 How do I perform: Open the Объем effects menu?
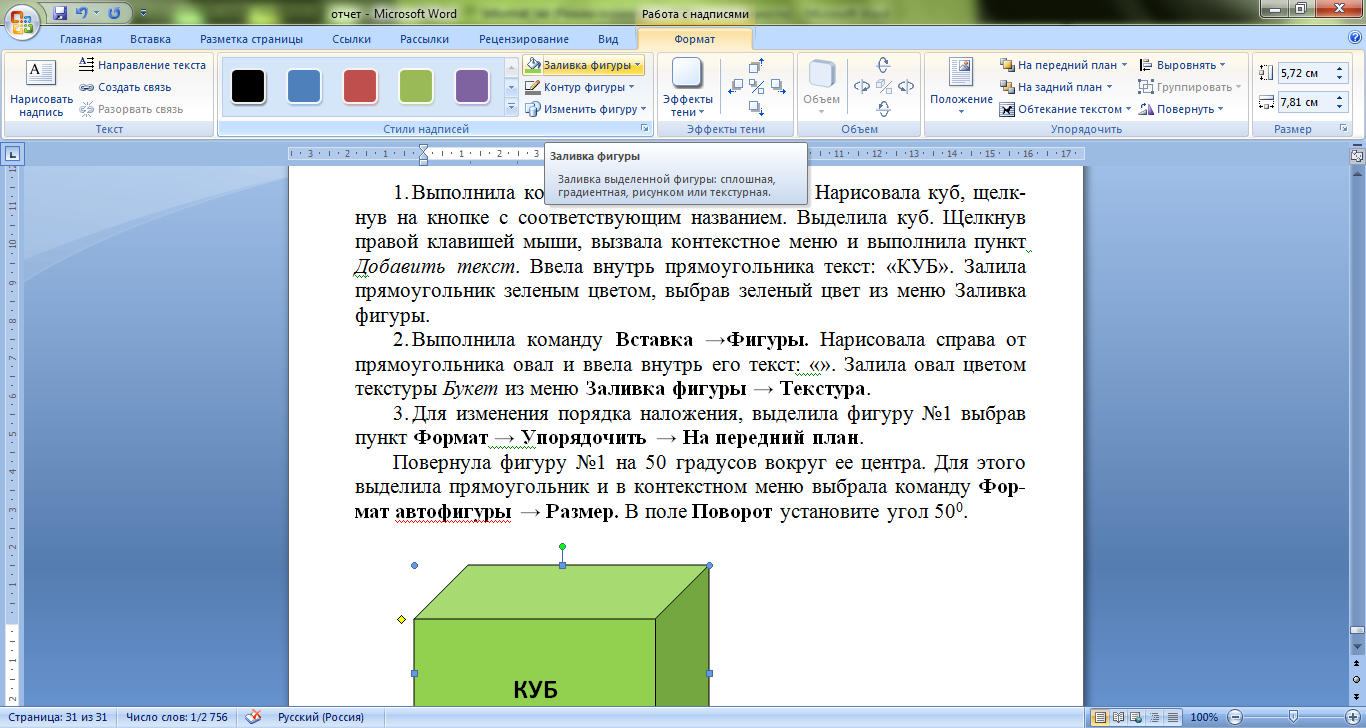pos(822,88)
